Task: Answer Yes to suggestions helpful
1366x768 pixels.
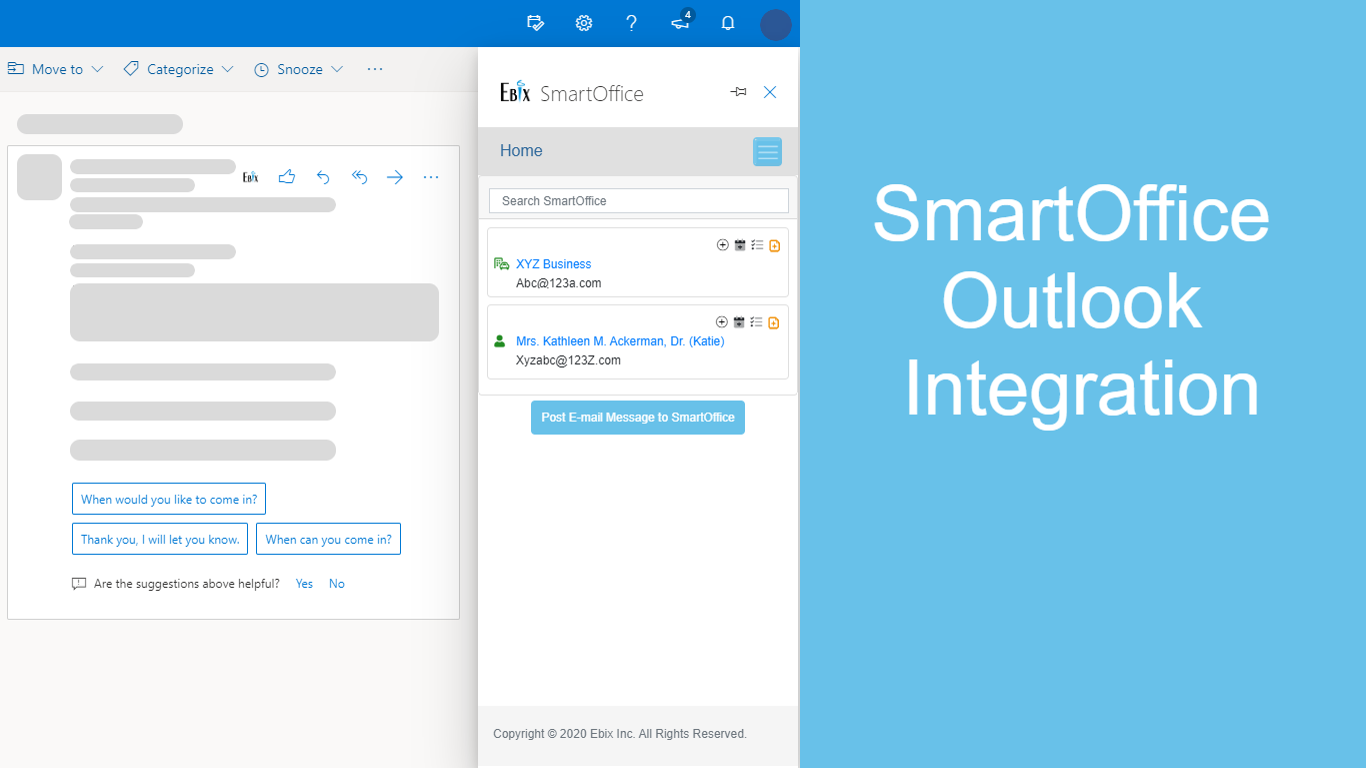Action: [x=304, y=584]
